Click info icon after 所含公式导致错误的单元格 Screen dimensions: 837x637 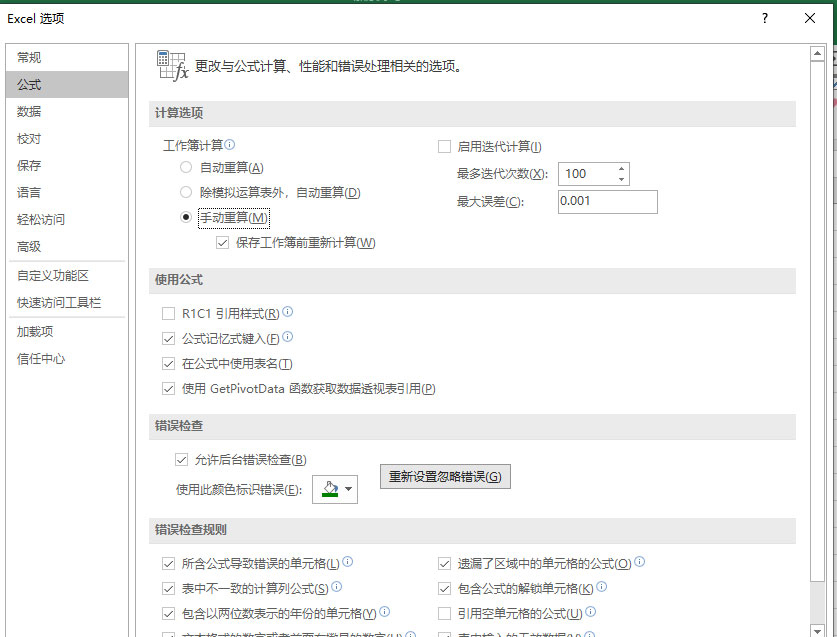tap(348, 561)
